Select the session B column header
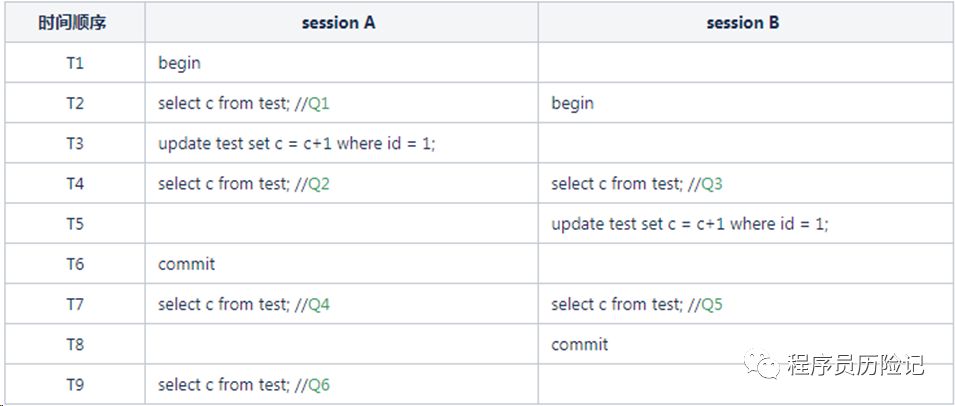The height and width of the screenshot is (406, 955). [x=742, y=23]
